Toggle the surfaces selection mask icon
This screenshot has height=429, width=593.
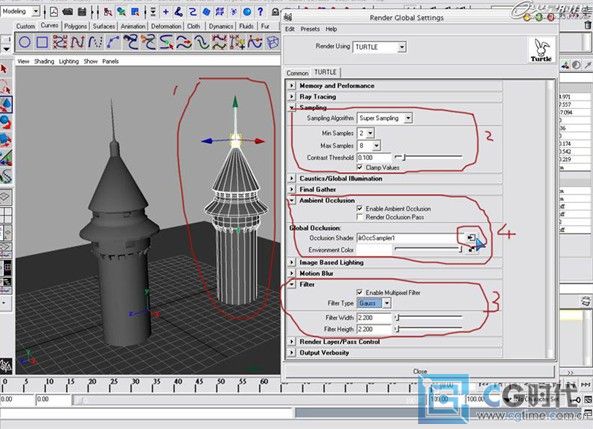click(x=206, y=12)
